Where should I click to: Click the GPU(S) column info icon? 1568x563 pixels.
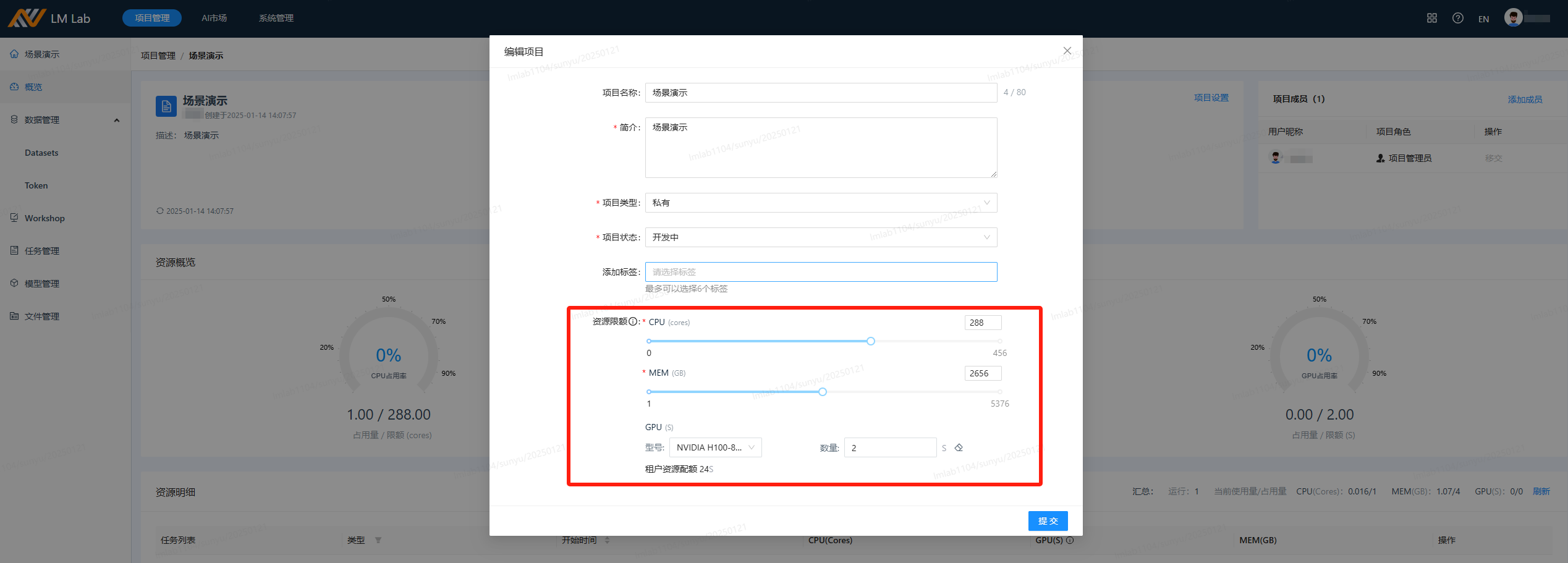[x=1070, y=540]
